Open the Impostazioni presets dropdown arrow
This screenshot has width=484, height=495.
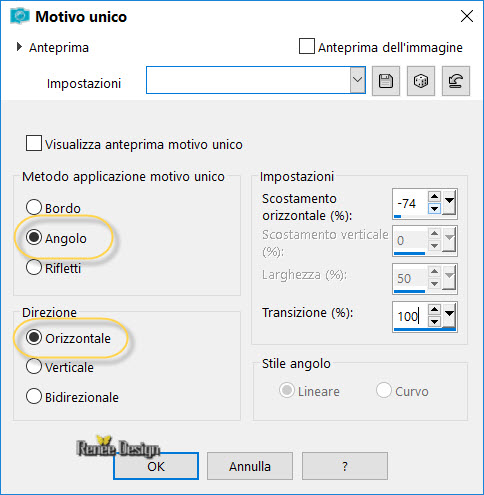[357, 80]
